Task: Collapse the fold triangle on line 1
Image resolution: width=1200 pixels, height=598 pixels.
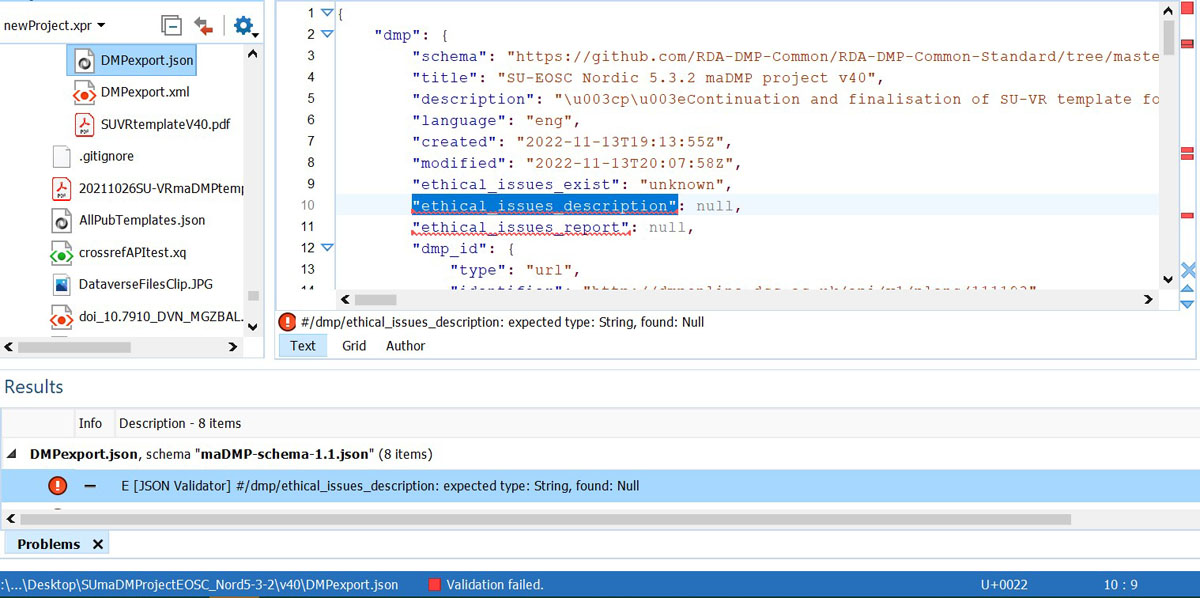Action: point(327,13)
